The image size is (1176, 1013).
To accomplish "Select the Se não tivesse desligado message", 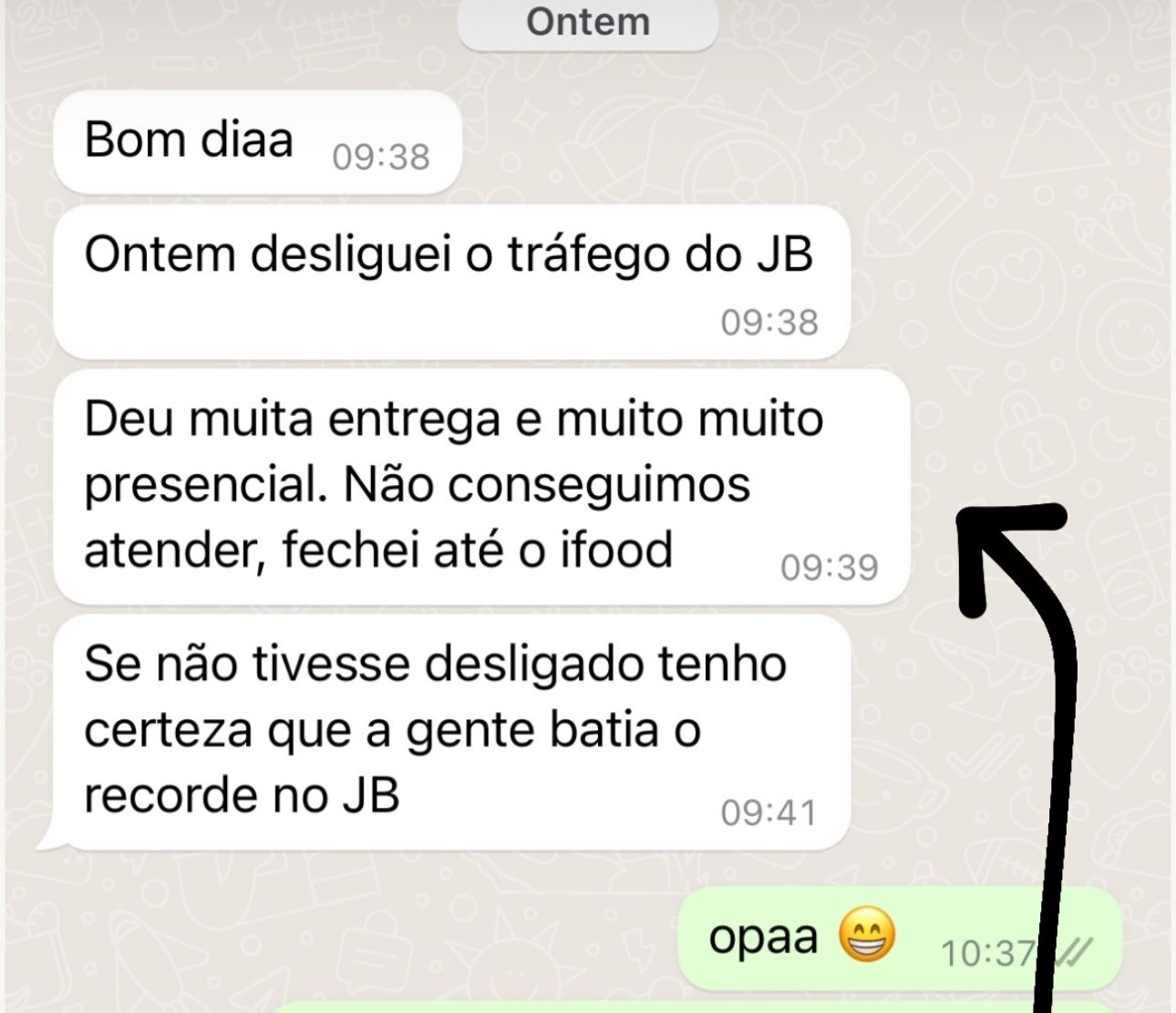I will [x=452, y=732].
